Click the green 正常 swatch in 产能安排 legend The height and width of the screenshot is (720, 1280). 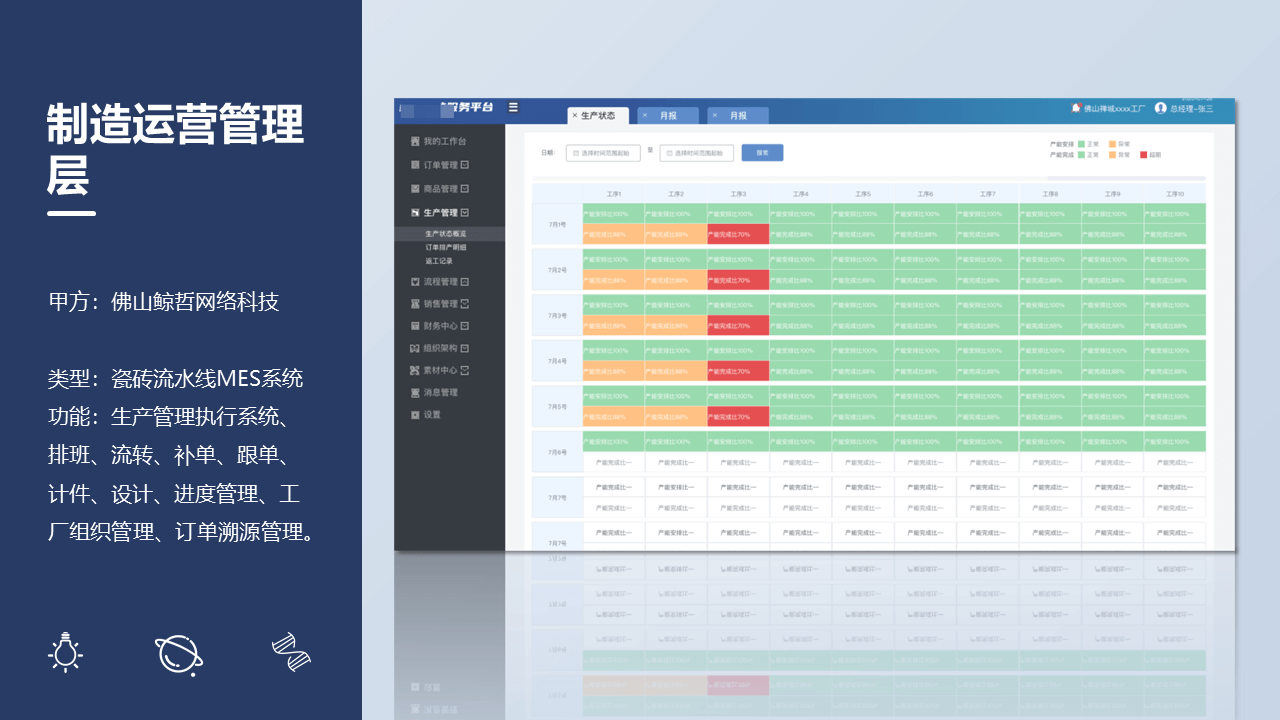[x=1081, y=144]
